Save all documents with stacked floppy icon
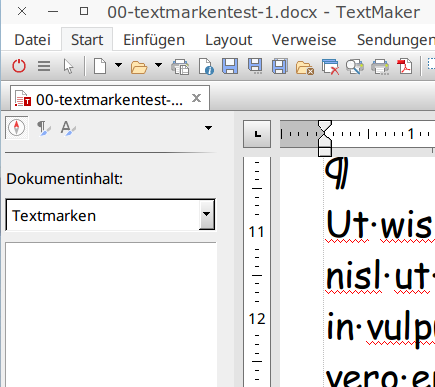 pos(280,66)
